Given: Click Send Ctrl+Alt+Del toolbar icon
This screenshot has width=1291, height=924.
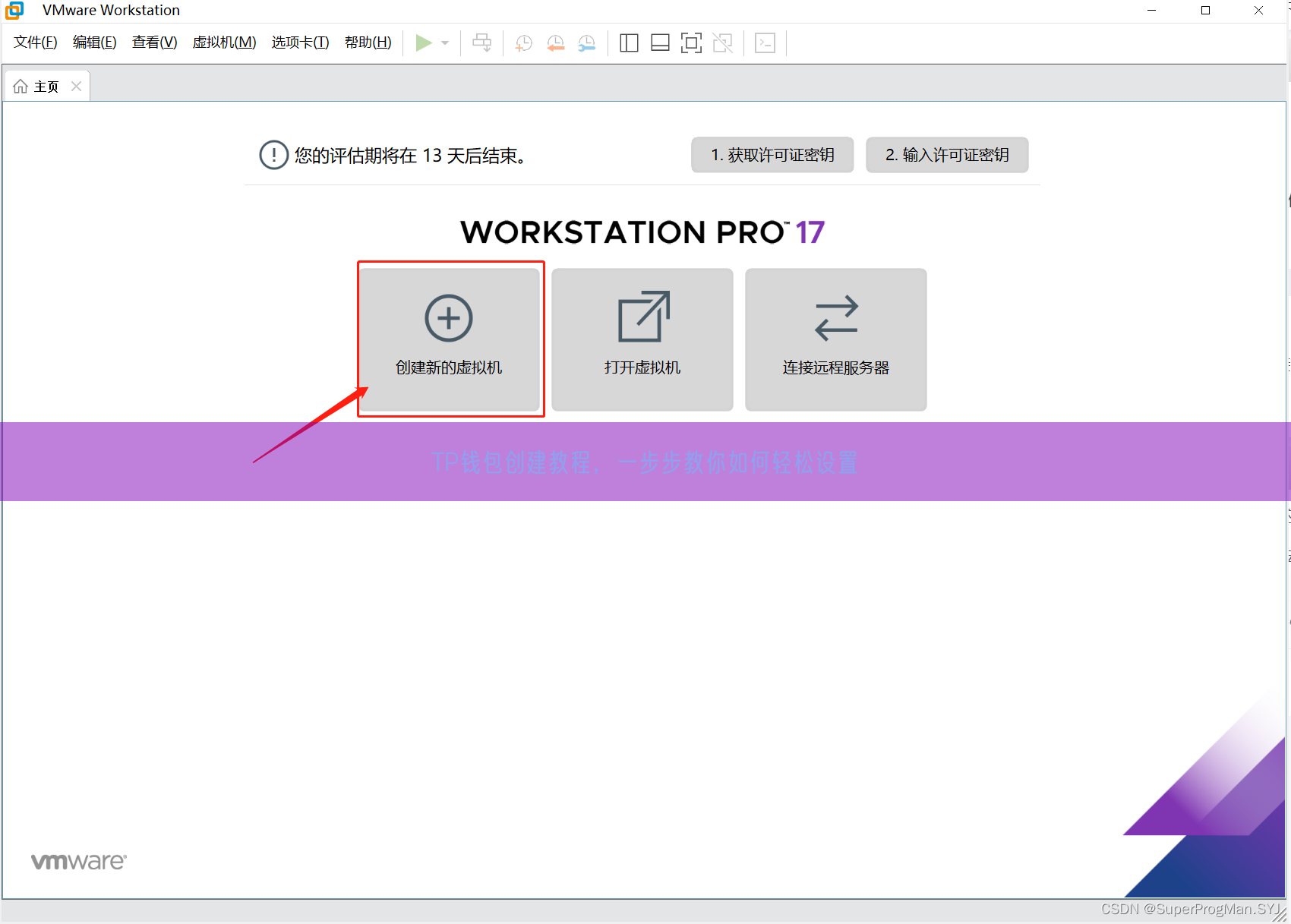Looking at the screenshot, I should (481, 43).
